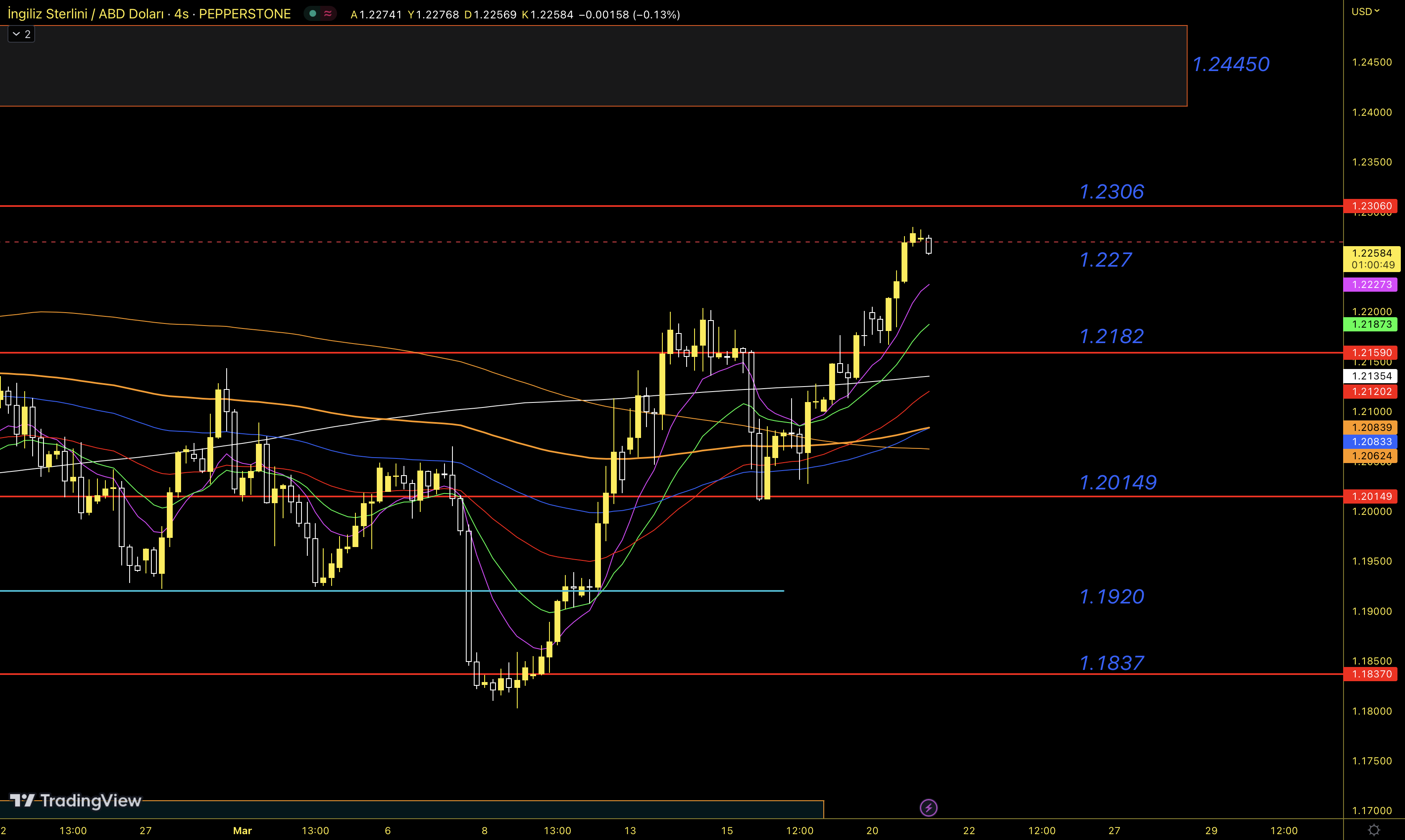Viewport: 1405px width, 840px height.
Task: Click the blue 1.20833 indicator price tag
Action: [x=1371, y=441]
